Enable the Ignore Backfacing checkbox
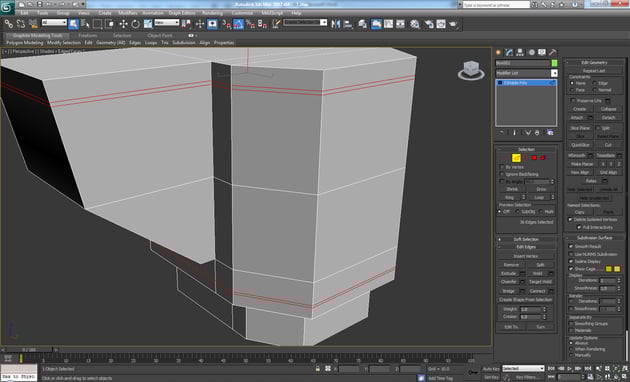Image resolution: width=630 pixels, height=382 pixels. (502, 174)
